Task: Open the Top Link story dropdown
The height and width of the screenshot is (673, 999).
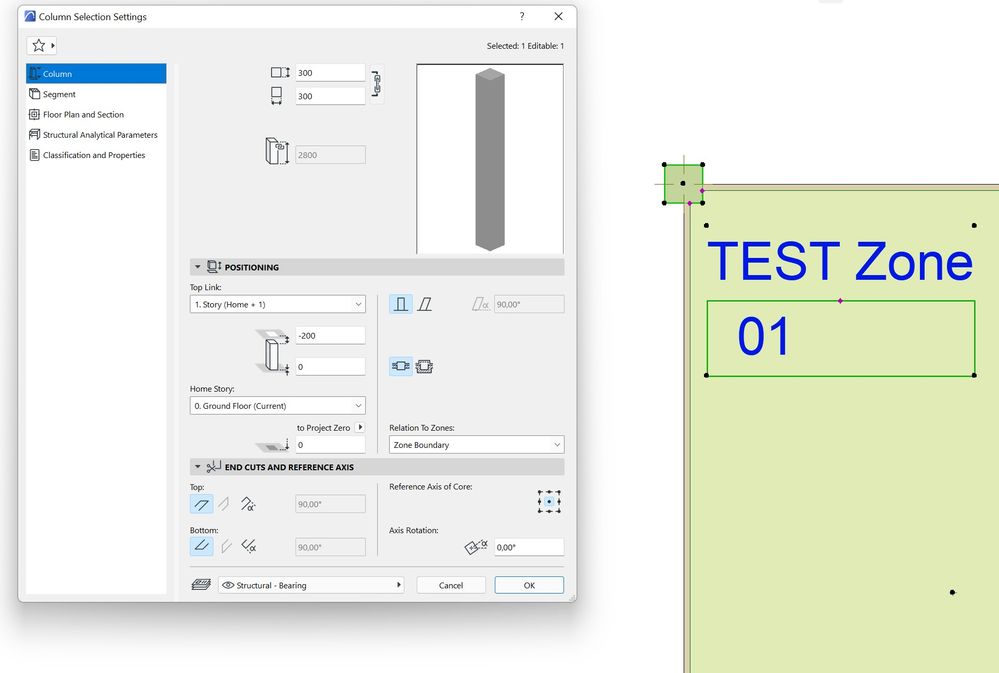Action: pos(278,304)
